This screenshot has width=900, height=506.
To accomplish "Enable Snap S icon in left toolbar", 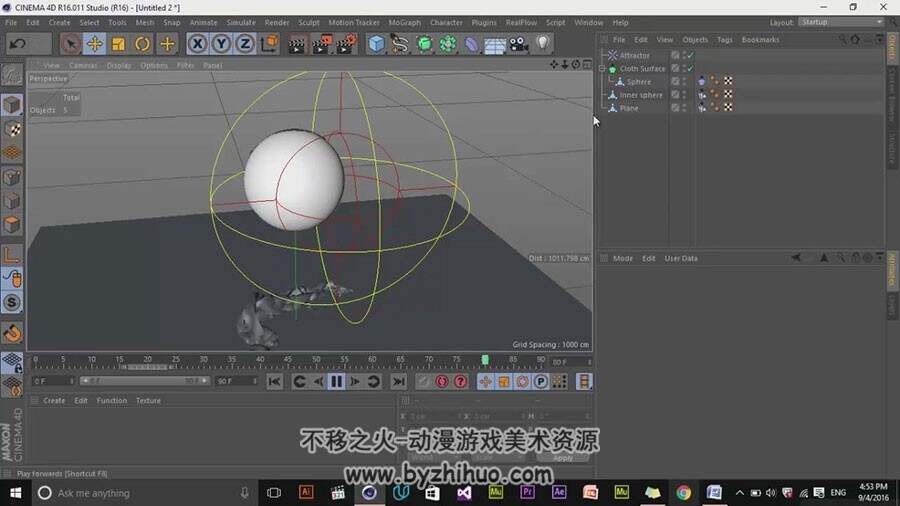I will coord(11,302).
